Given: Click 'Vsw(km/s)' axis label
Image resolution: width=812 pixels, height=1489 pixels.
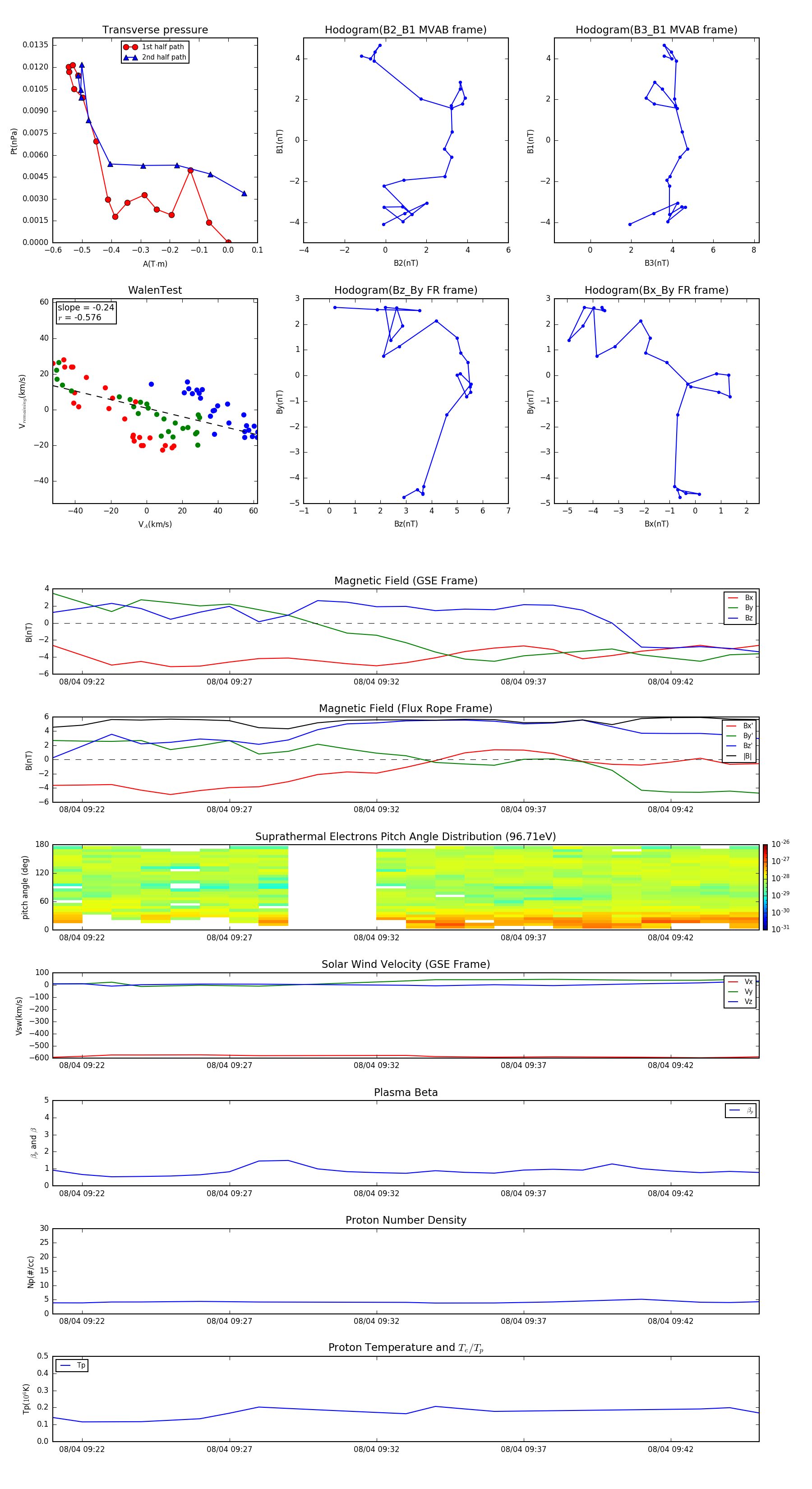Looking at the screenshot, I should coord(18,1016).
